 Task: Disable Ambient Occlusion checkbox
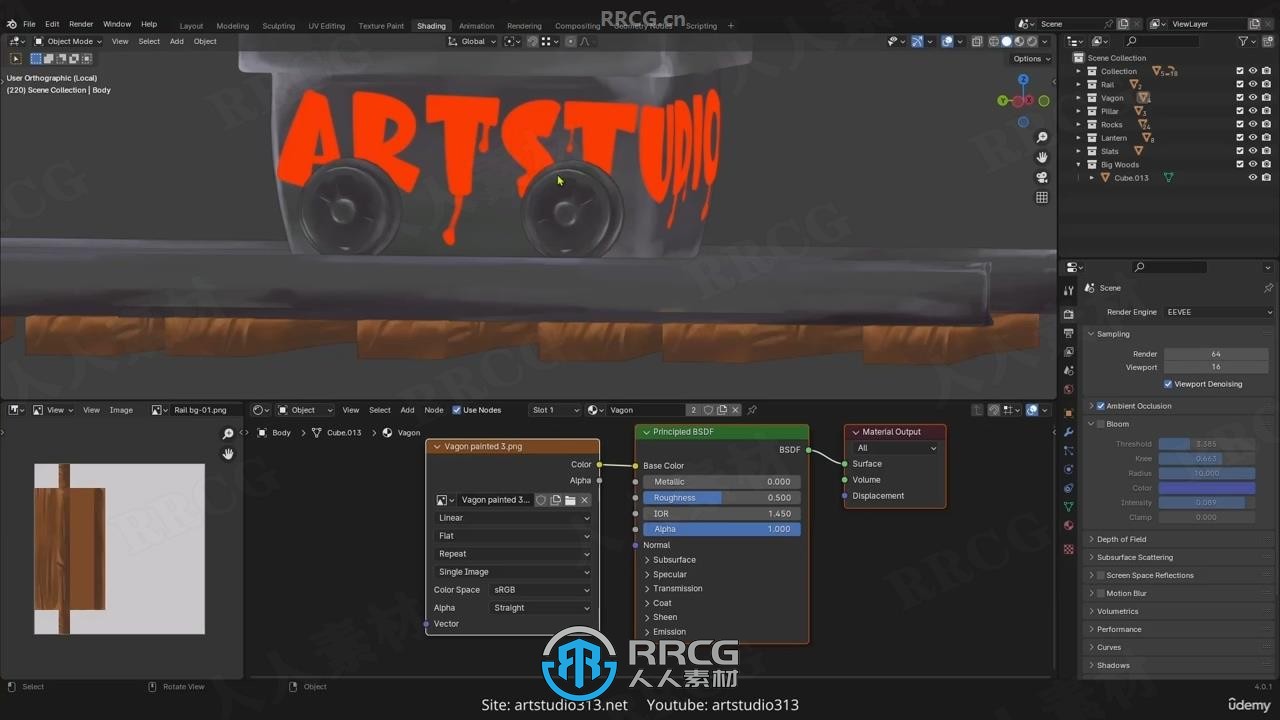tap(1101, 406)
